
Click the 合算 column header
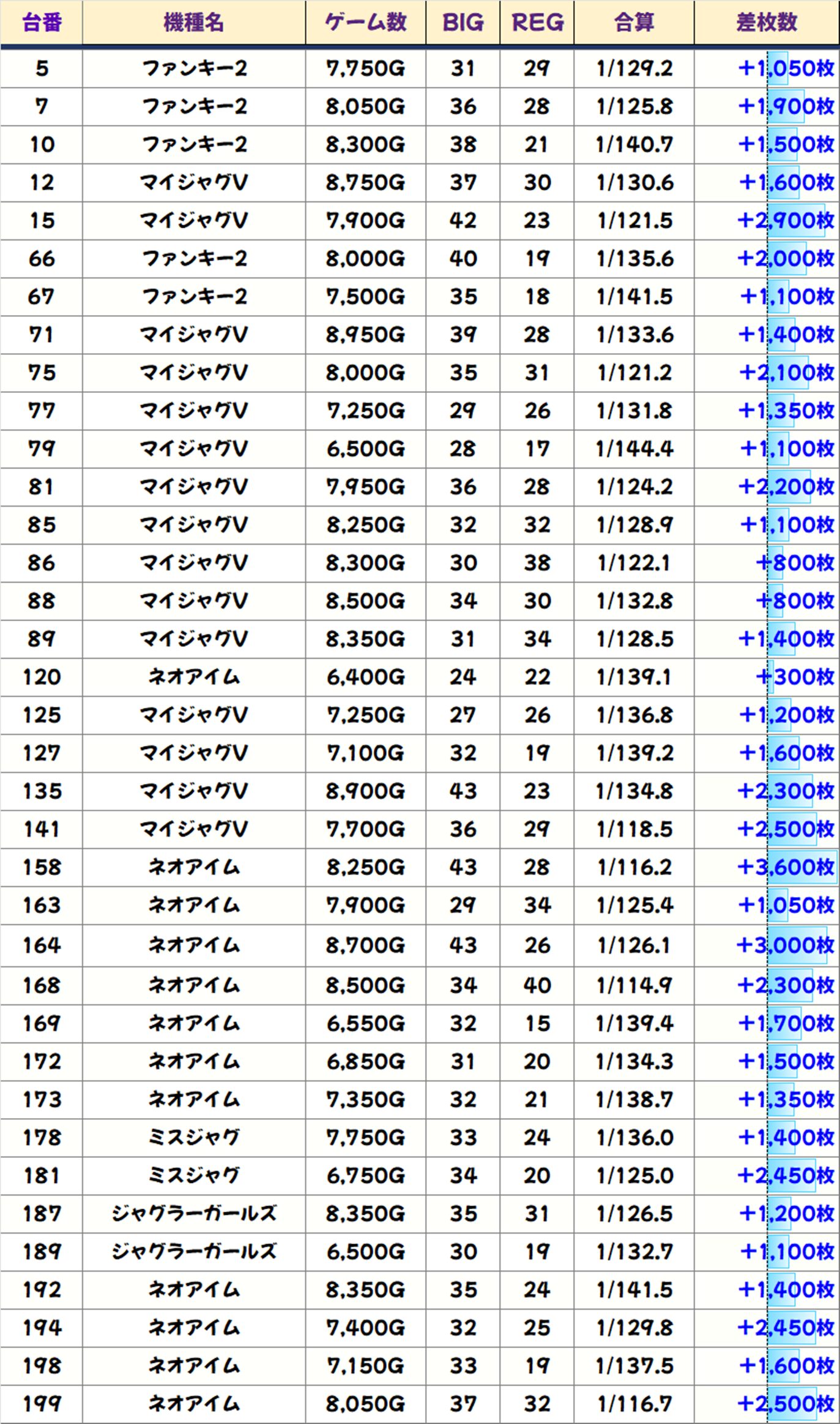click(634, 23)
